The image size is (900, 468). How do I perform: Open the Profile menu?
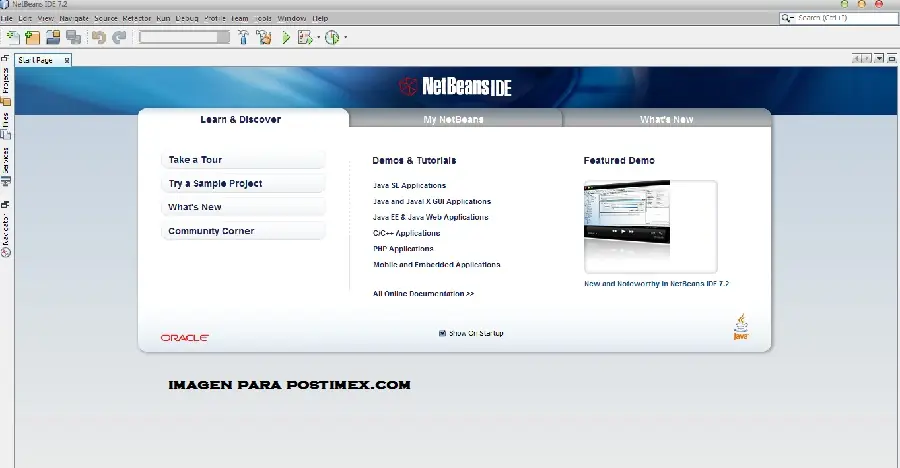[x=215, y=18]
